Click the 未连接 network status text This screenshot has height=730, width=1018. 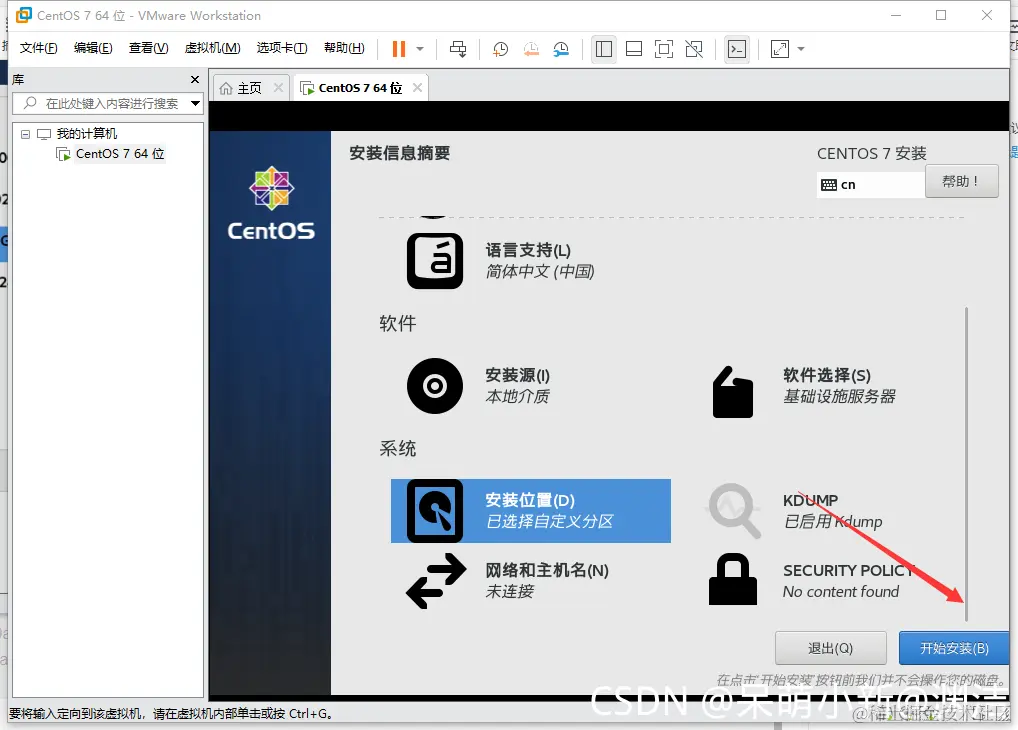[510, 591]
